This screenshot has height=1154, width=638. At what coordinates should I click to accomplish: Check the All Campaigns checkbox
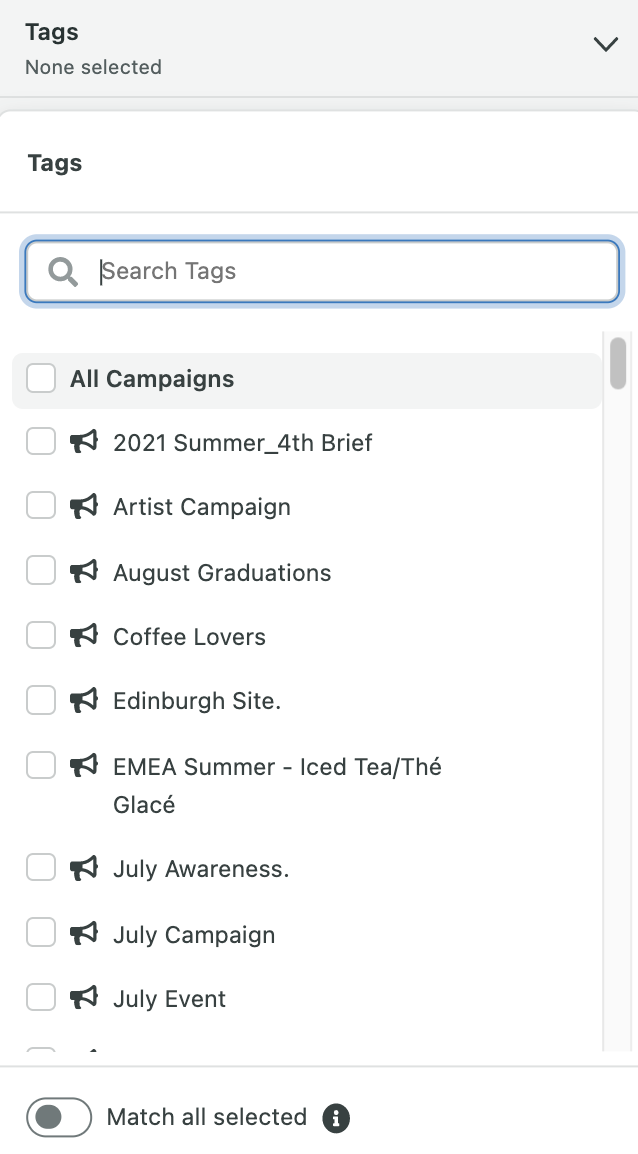point(40,378)
